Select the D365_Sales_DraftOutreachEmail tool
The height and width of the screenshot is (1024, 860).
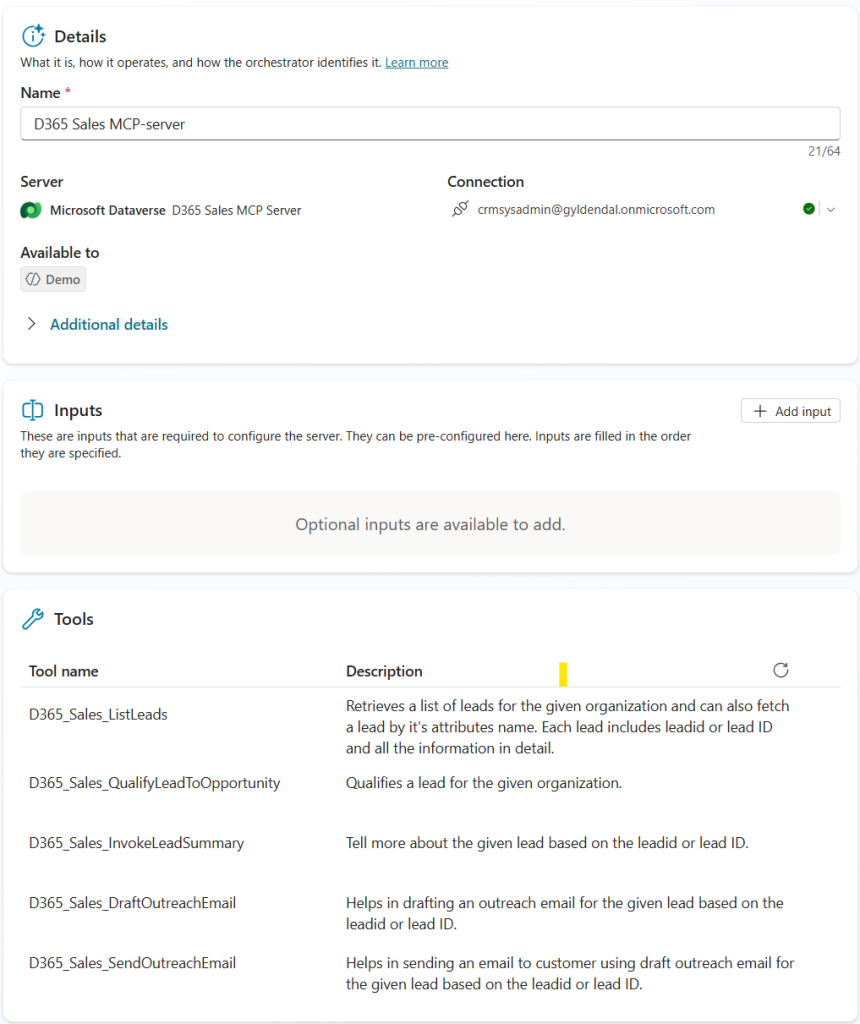pyautogui.click(x=132, y=903)
